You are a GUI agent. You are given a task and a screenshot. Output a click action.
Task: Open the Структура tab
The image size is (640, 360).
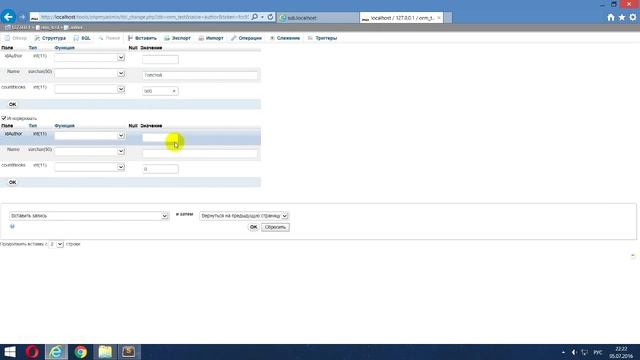point(50,38)
